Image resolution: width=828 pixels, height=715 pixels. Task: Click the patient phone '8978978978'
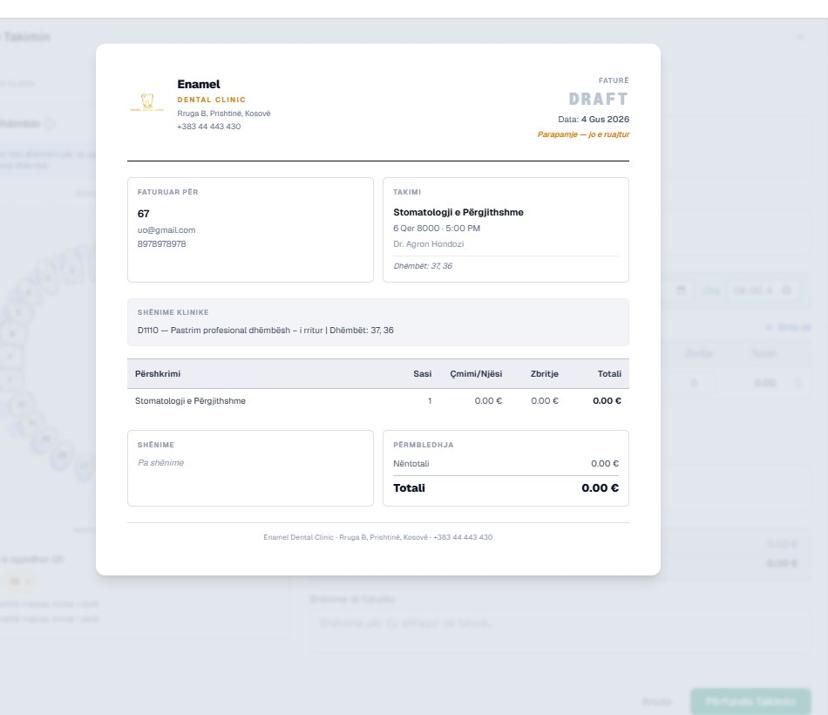click(162, 244)
